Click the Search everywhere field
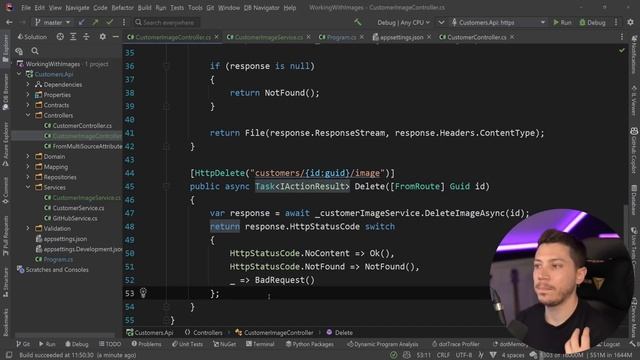Viewport: 640px width, 360px height. 167,22
